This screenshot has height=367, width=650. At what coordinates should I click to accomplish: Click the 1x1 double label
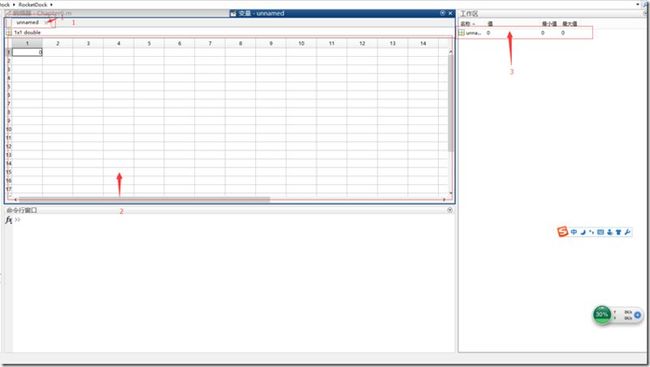coord(27,32)
